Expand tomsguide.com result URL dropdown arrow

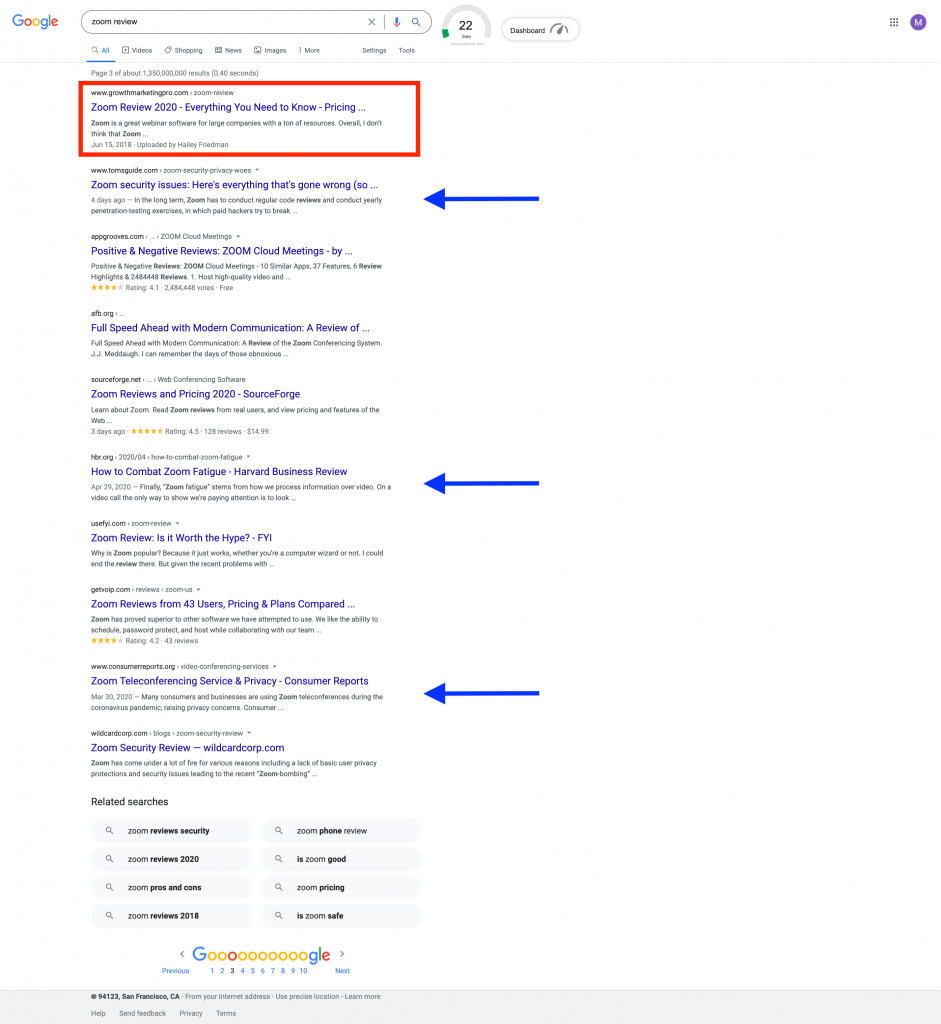(x=257, y=170)
